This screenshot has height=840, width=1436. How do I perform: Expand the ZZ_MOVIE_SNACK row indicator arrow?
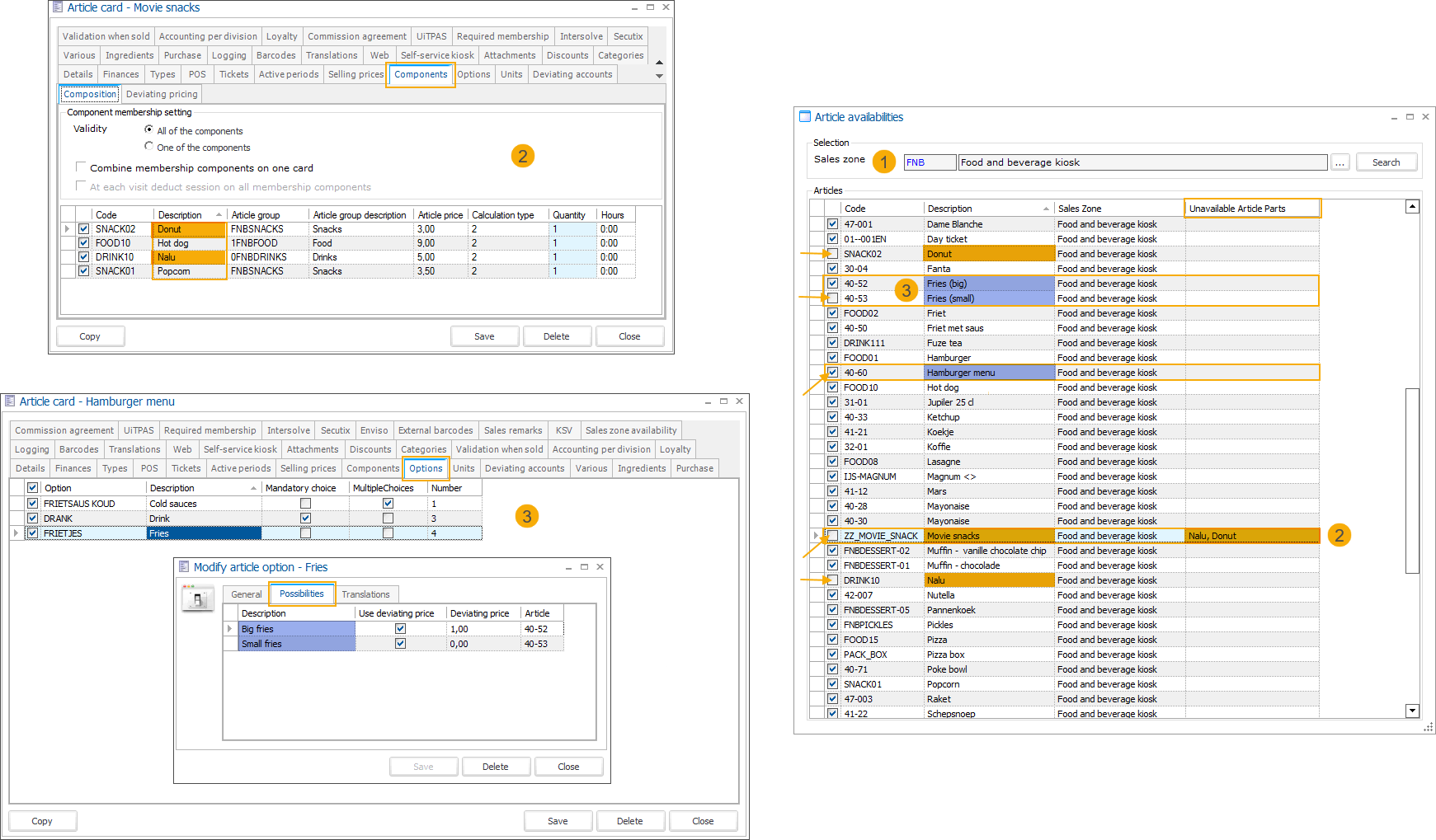point(816,536)
